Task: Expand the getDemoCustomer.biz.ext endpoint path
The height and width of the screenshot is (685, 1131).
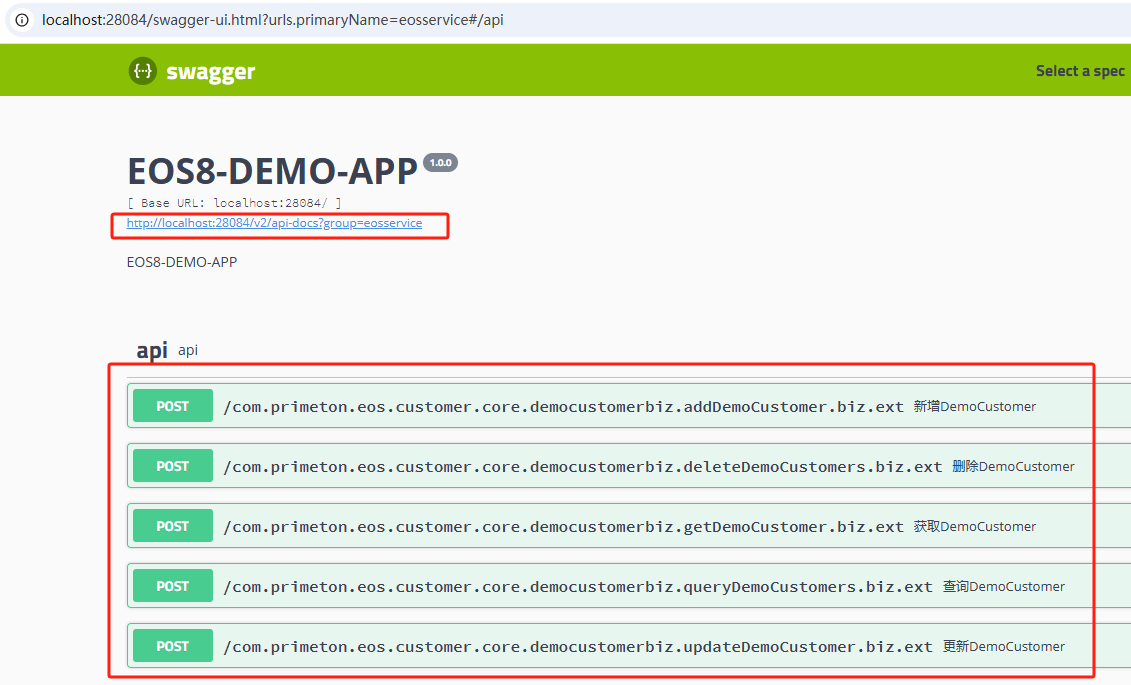Action: 563,527
